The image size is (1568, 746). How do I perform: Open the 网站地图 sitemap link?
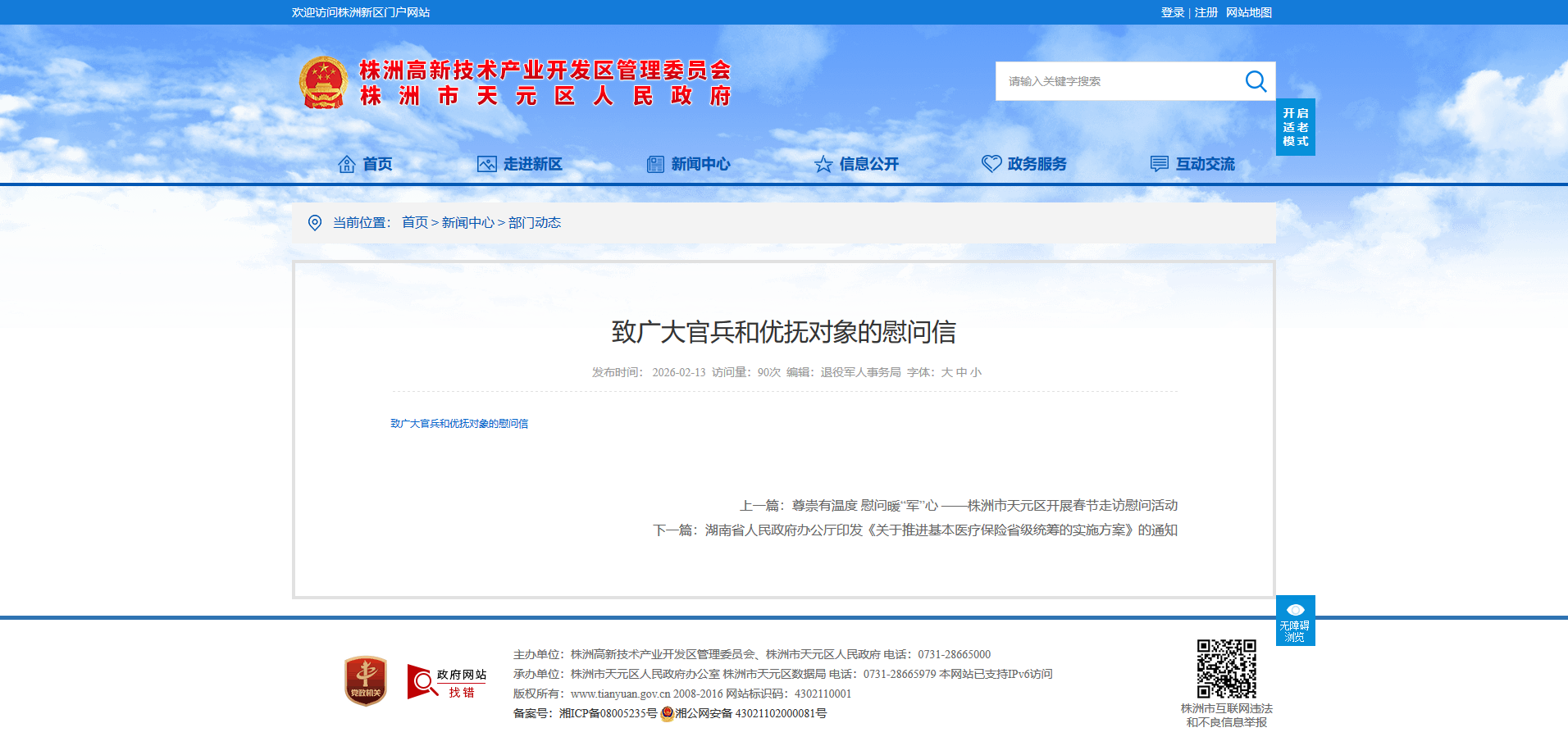(1248, 12)
